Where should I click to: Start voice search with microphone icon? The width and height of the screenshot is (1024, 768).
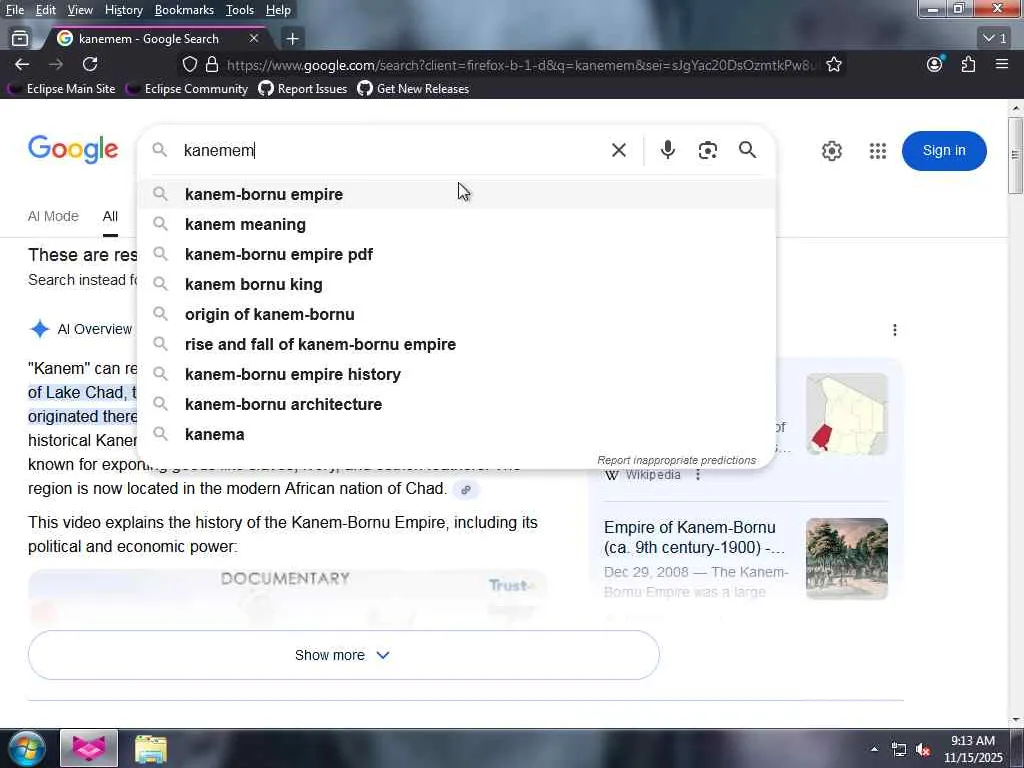[x=667, y=150]
